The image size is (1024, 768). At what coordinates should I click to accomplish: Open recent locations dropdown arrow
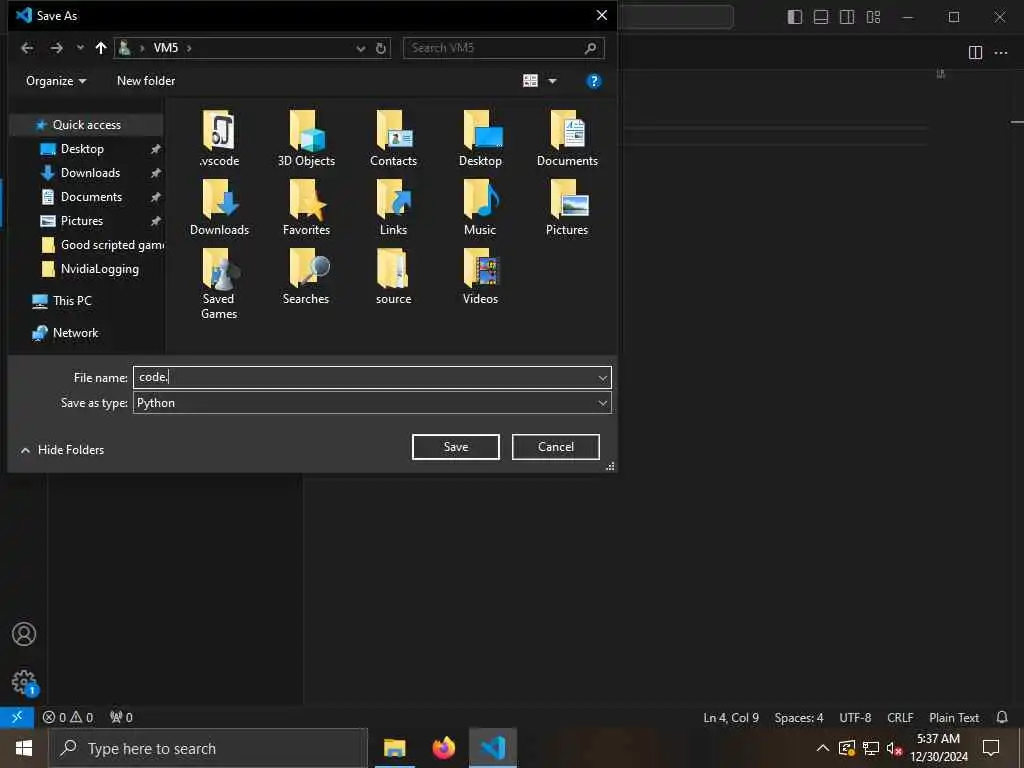(80, 48)
